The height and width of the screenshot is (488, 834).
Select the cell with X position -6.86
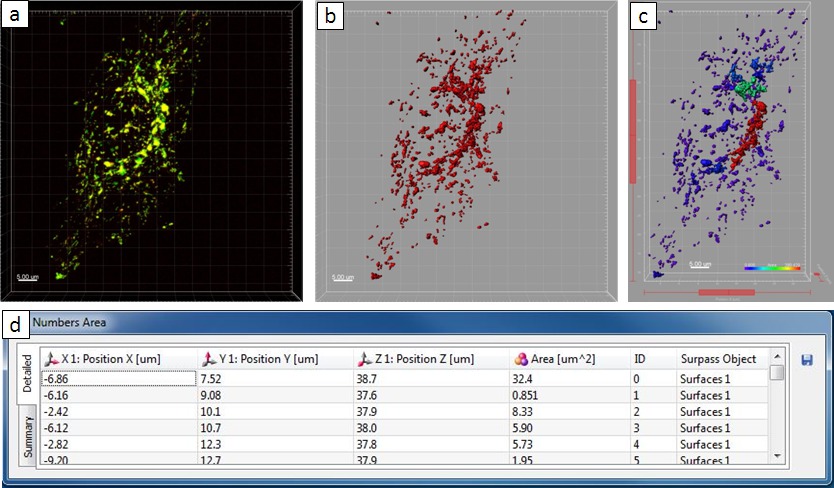119,379
